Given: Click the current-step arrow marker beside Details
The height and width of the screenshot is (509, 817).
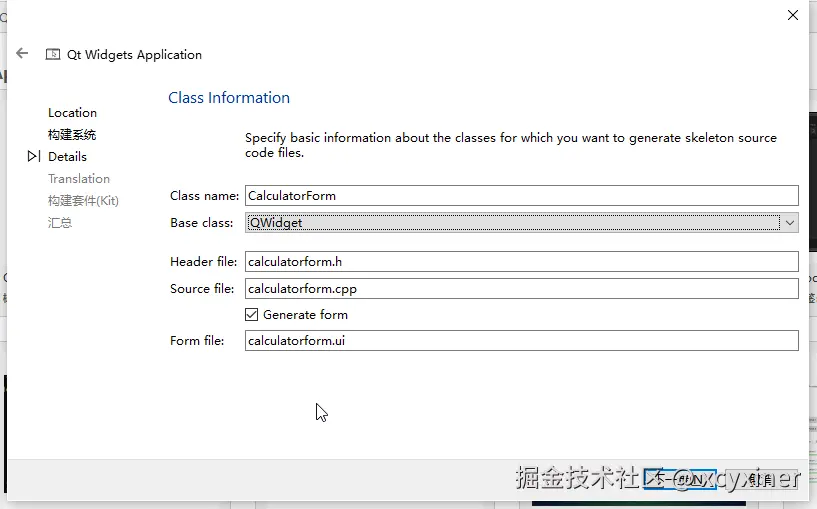Looking at the screenshot, I should (x=33, y=156).
